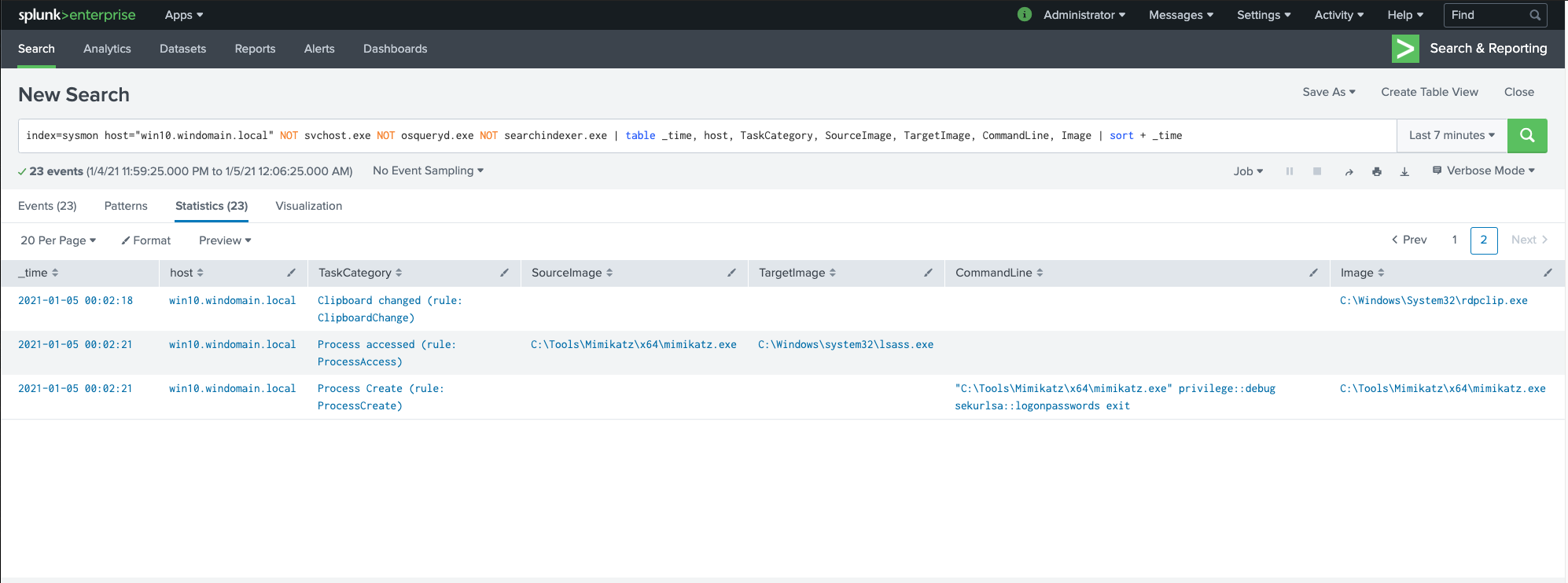
Task: Open the Apps dropdown menu
Action: point(184,15)
